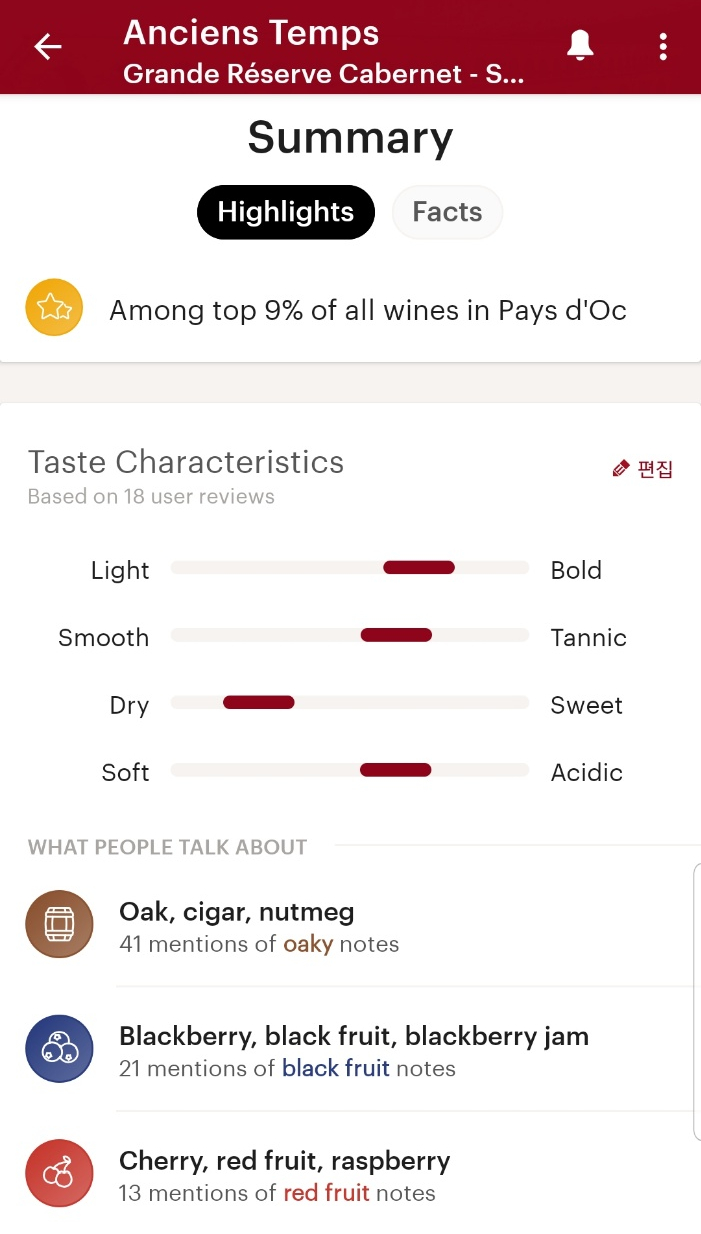
Task: Tap the oaky notes link
Action: pos(308,944)
